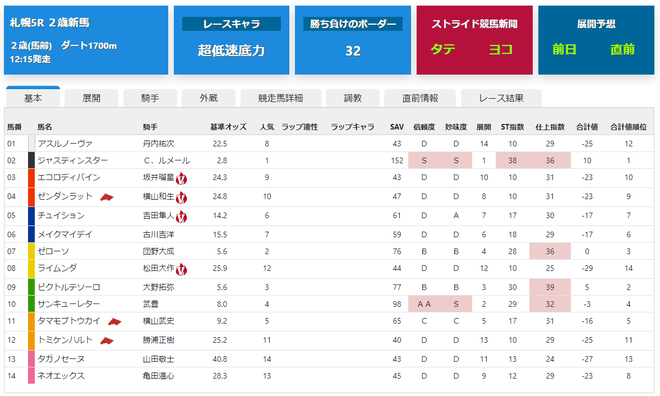
Task: Click the ST指数 column header
Action: [x=512, y=127]
